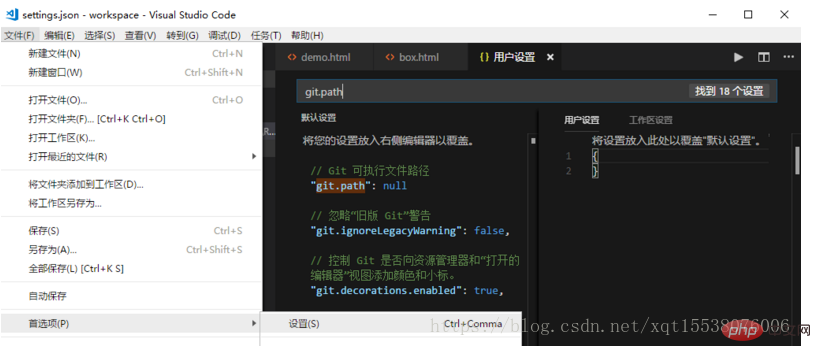
Task: Open the 选择(S) menu
Action: tap(99, 35)
